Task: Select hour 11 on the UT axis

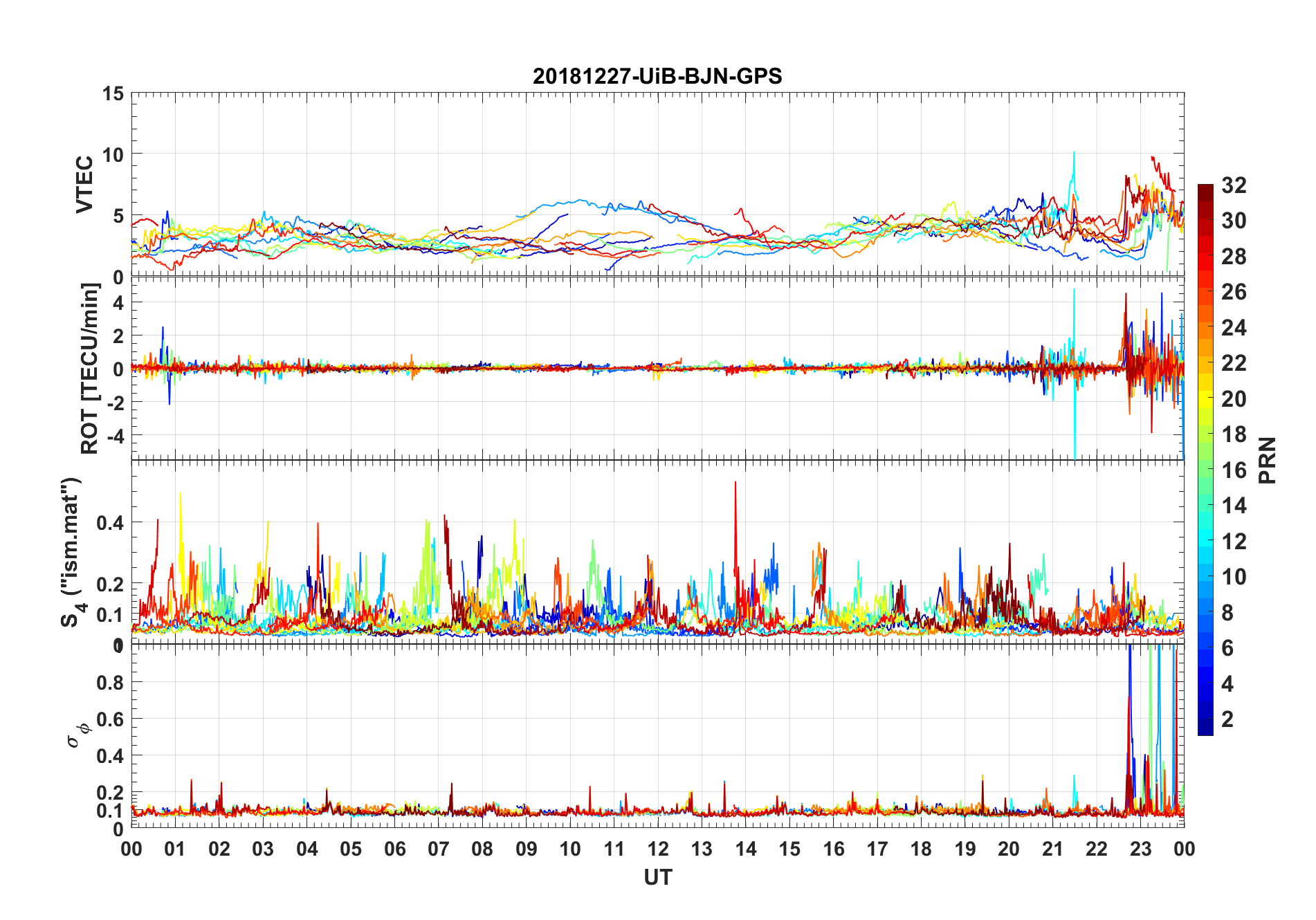Action: point(614,849)
